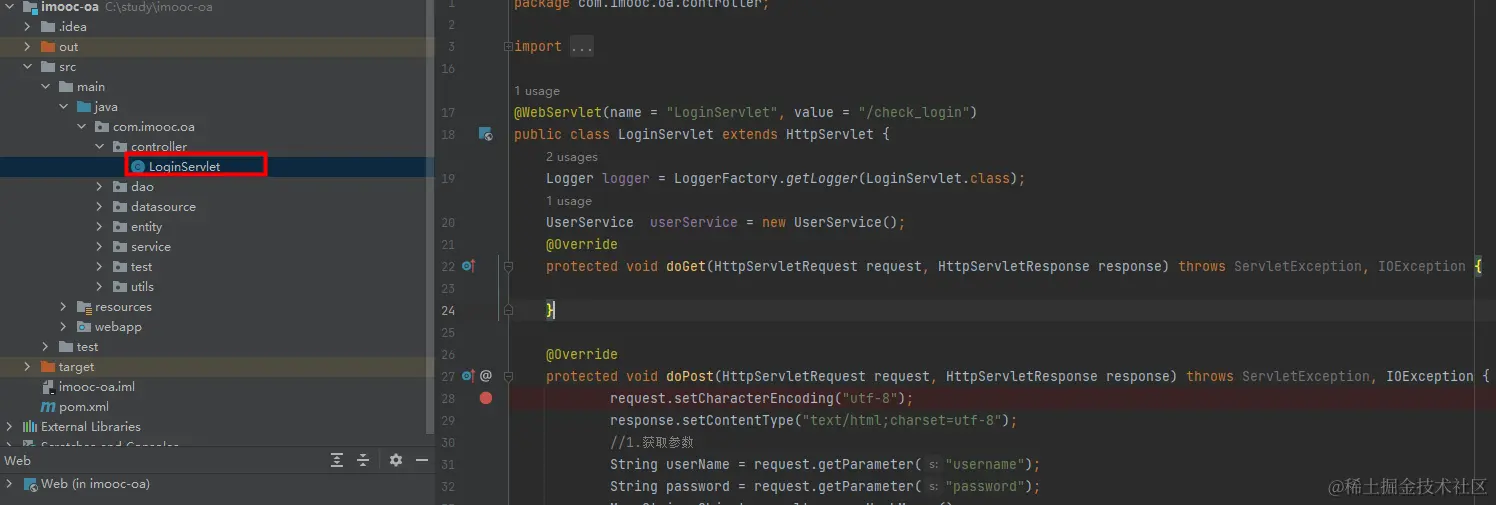This screenshot has height=505, width=1496.
Task: Select the entity package label
Action: pyautogui.click(x=146, y=227)
